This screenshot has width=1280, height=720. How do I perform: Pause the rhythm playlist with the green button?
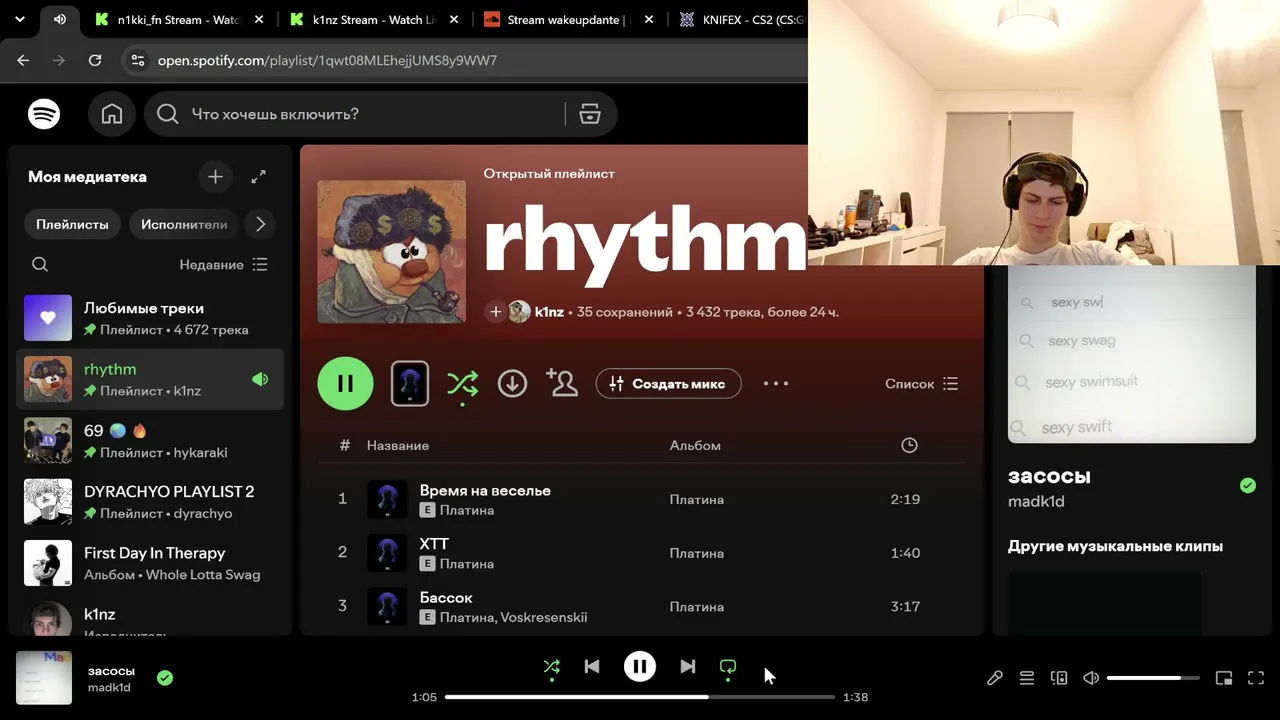point(346,384)
